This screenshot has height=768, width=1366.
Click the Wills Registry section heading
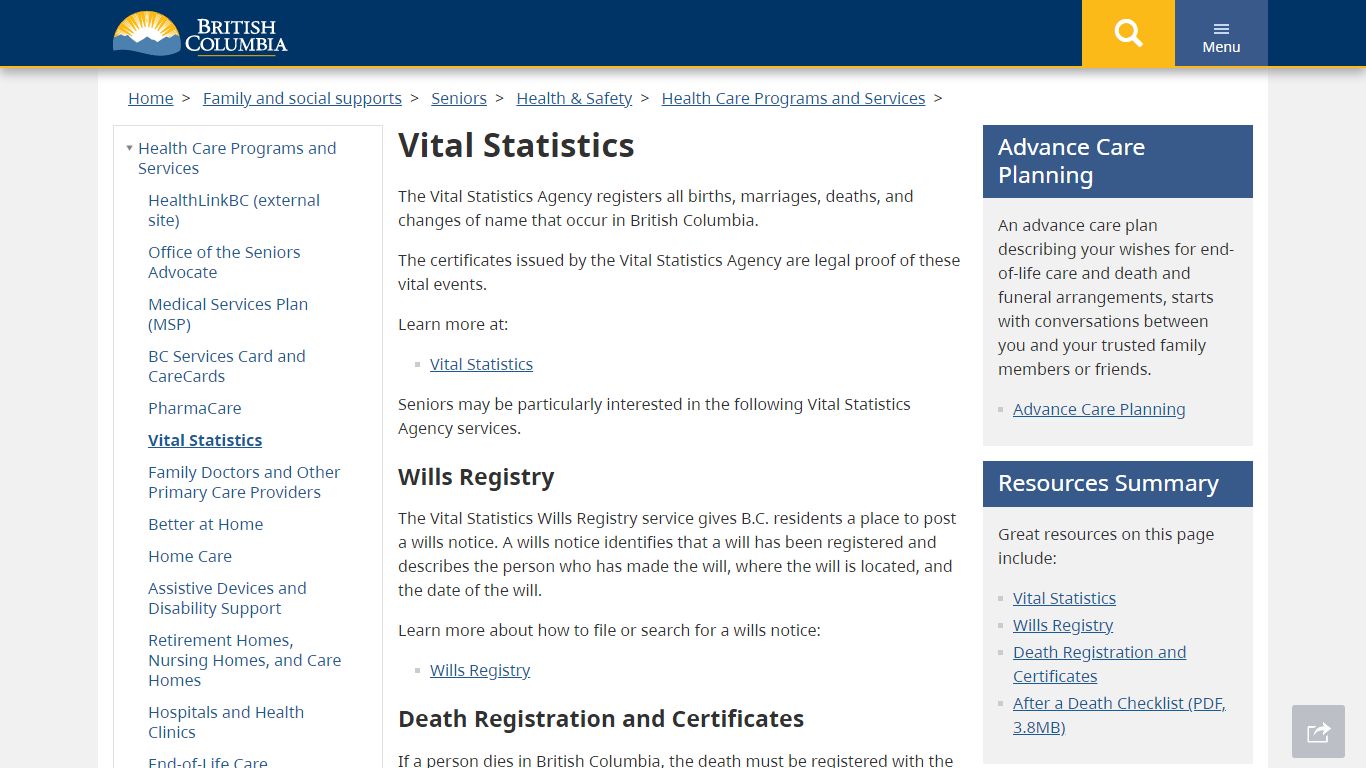[x=476, y=477]
